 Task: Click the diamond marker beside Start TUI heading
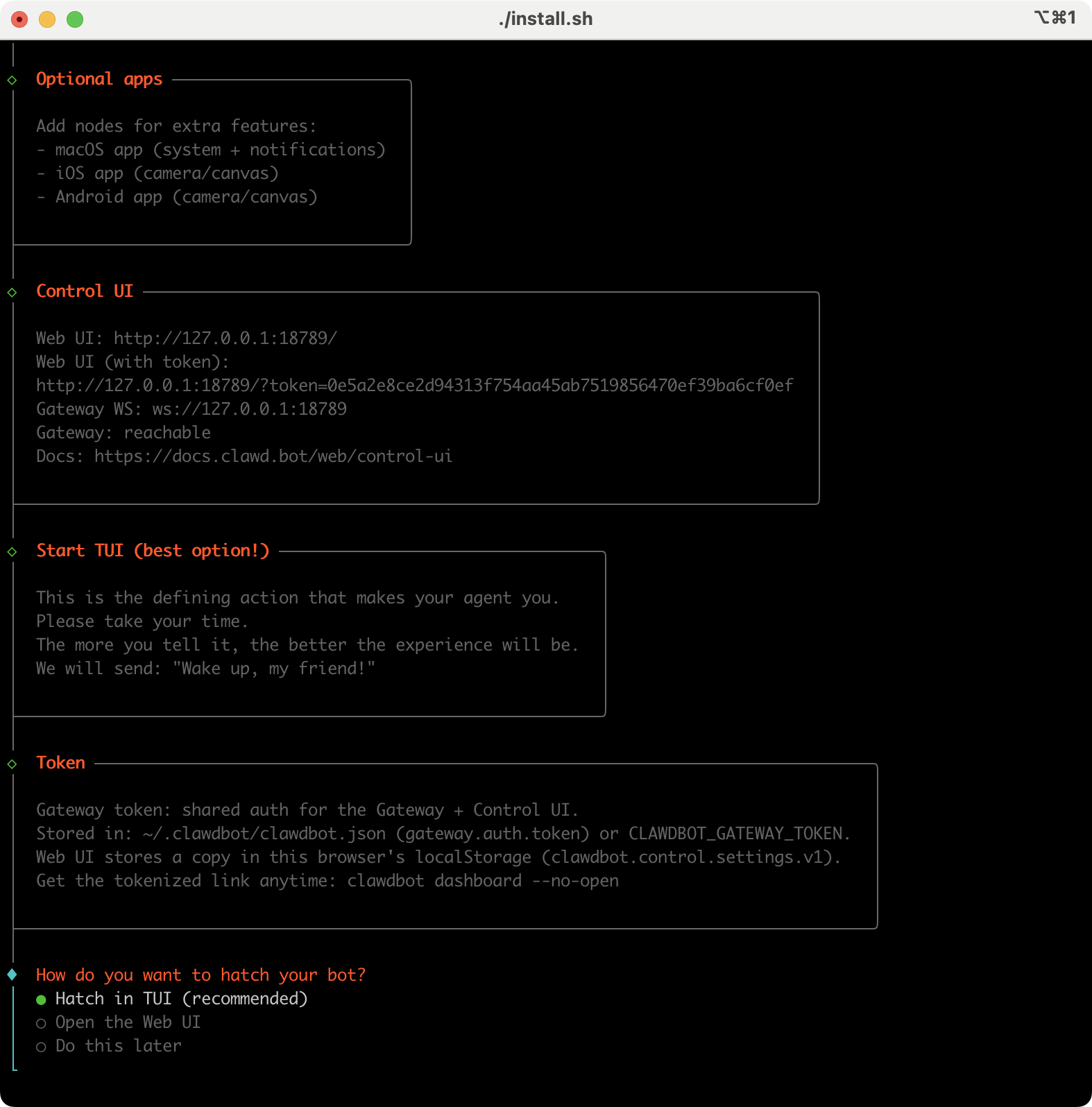tap(12, 552)
